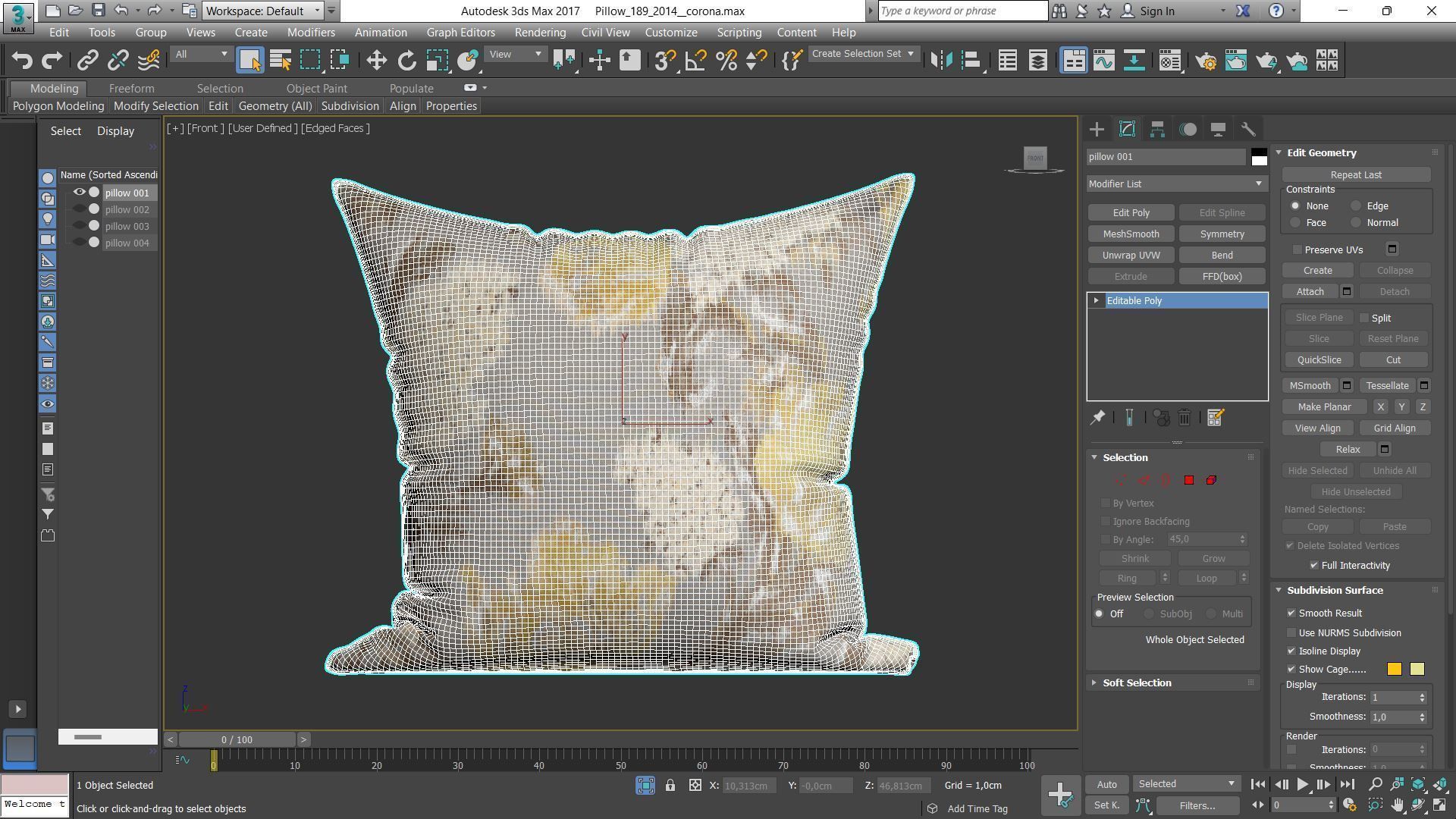The image size is (1456, 819).
Task: Open the Workspace Default dropdown
Action: tap(263, 11)
